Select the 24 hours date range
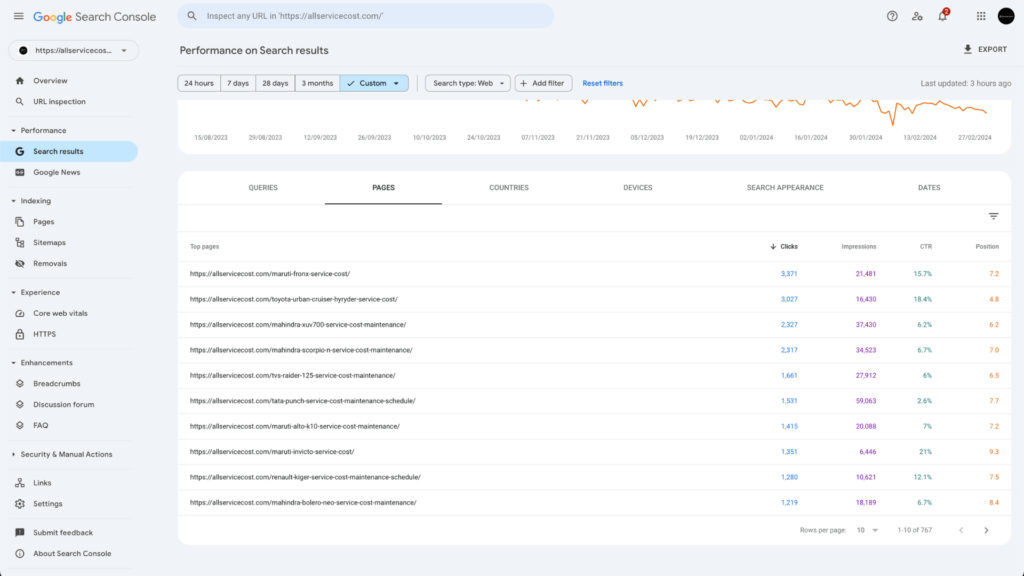 tap(199, 84)
